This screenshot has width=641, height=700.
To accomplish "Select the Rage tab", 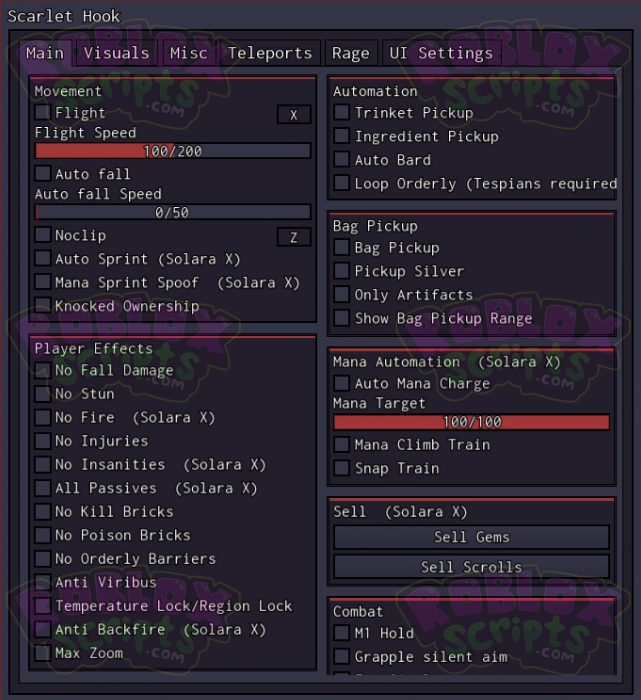I will [351, 53].
